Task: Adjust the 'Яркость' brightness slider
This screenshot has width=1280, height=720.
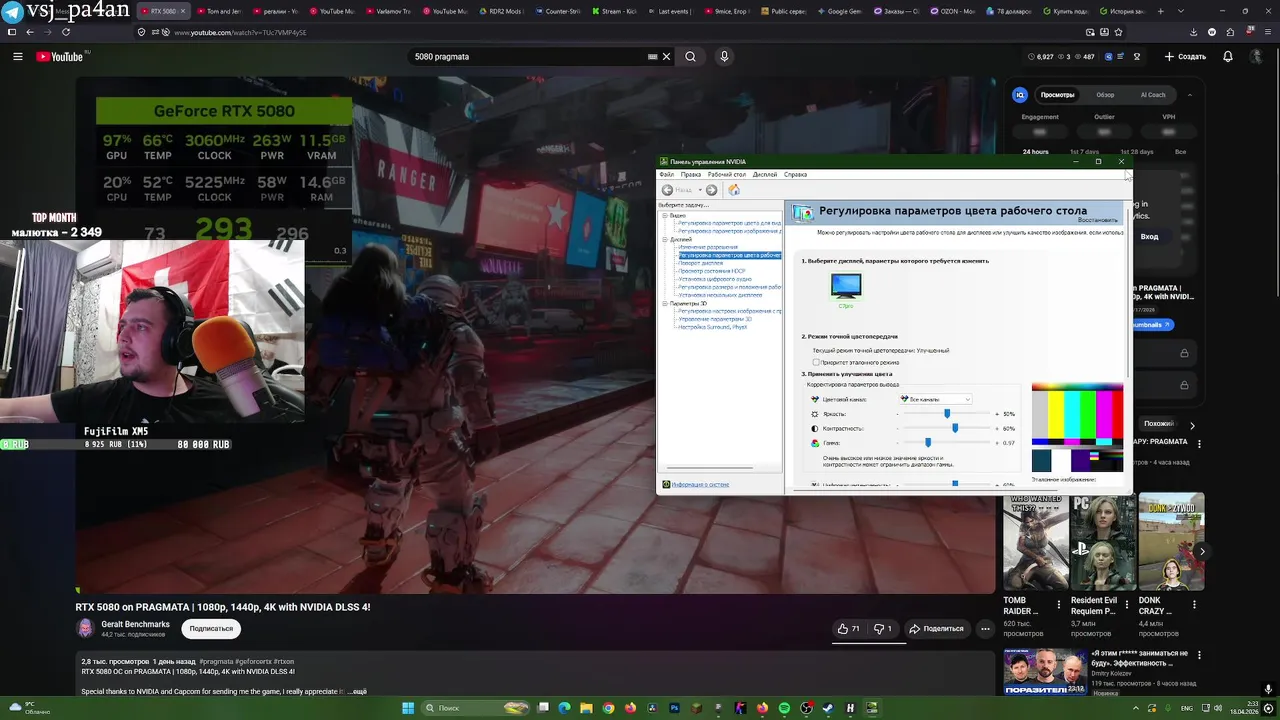Action: [x=946, y=413]
